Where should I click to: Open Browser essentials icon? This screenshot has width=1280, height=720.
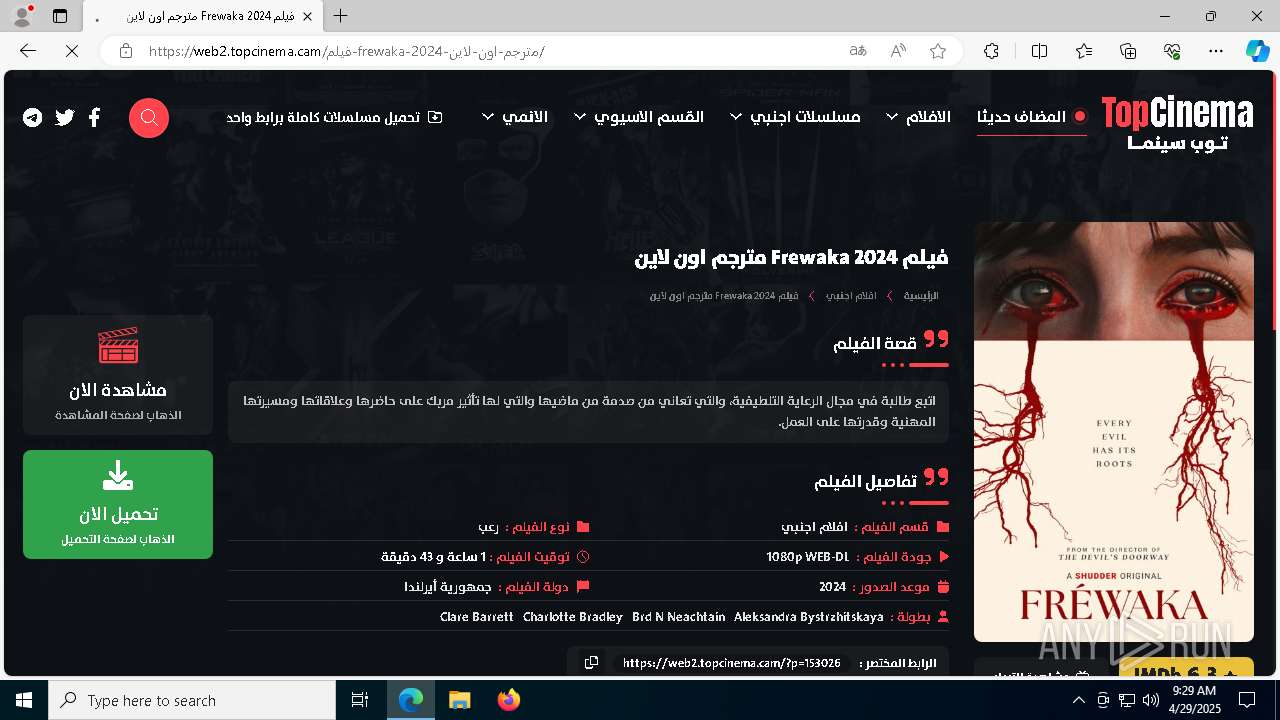1172,51
